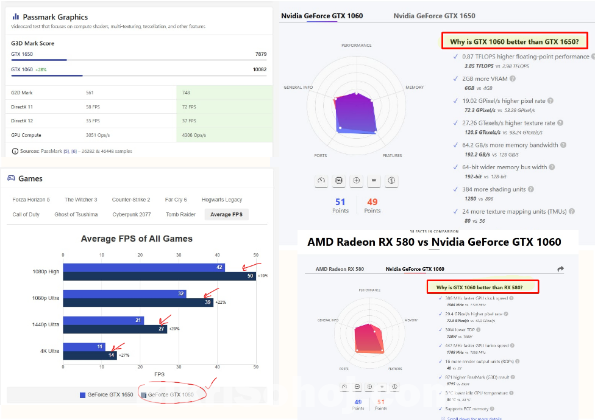Image resolution: width=595 pixels, height=420 pixels.
Task: Click the Games controller icon
Action: tap(11, 178)
